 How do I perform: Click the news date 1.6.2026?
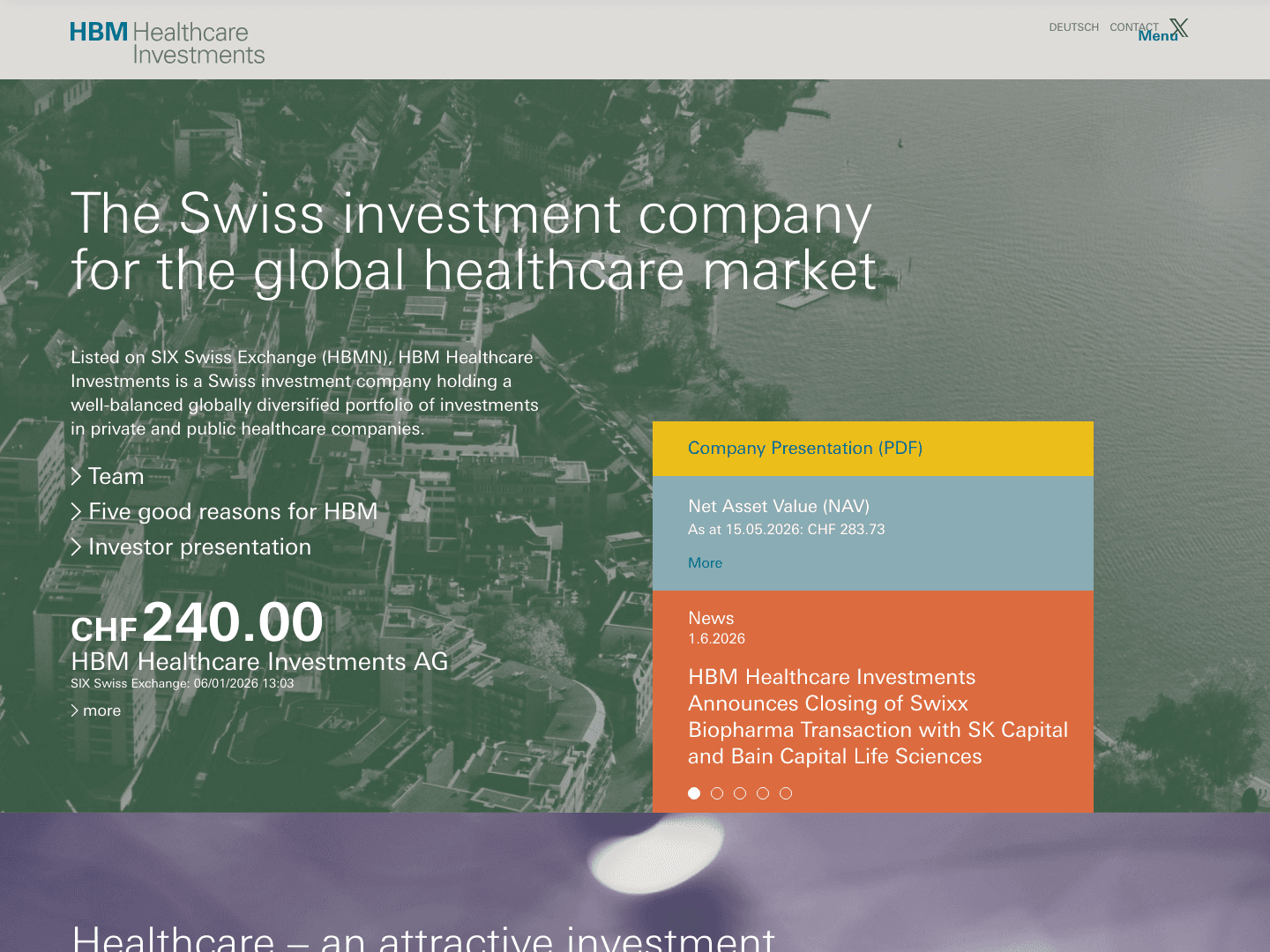pyautogui.click(x=716, y=638)
